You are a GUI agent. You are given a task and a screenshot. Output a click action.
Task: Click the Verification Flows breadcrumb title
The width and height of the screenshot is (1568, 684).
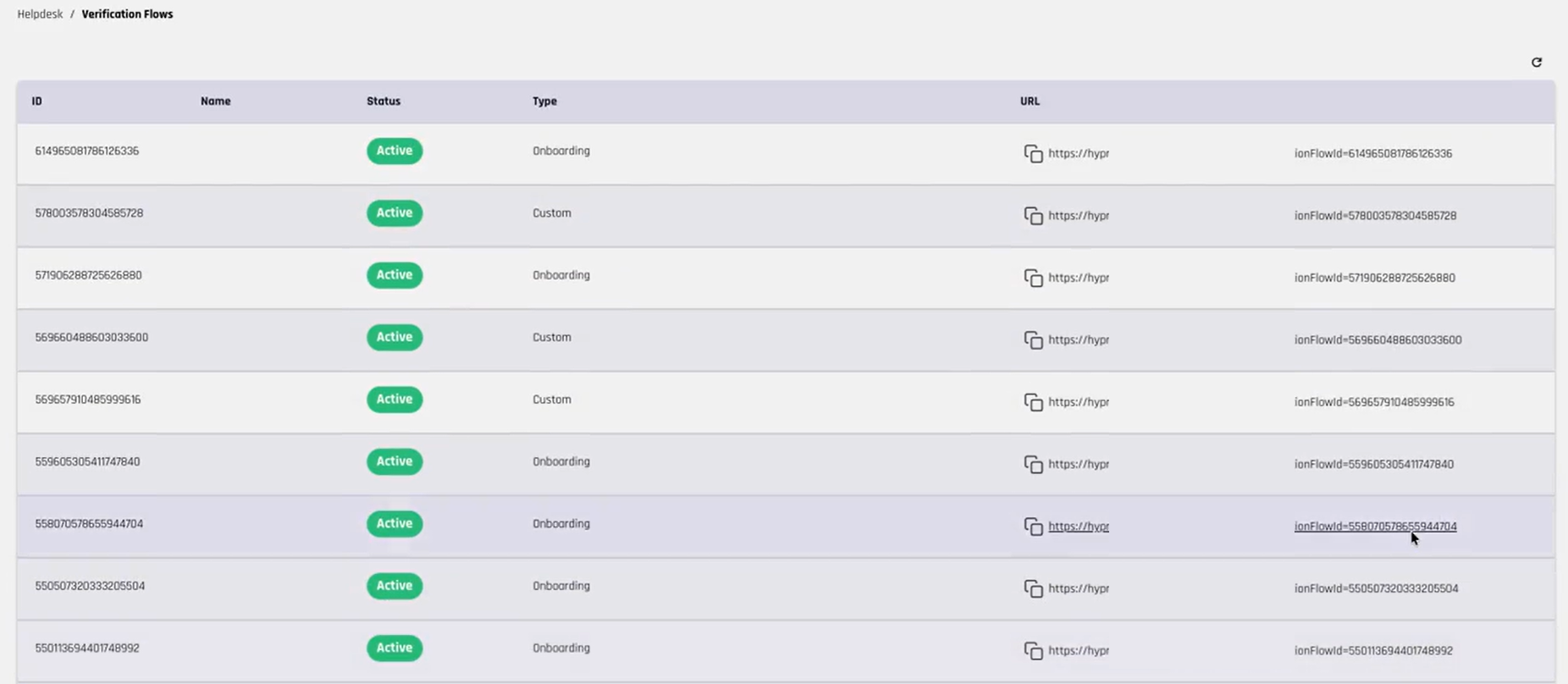tap(127, 14)
